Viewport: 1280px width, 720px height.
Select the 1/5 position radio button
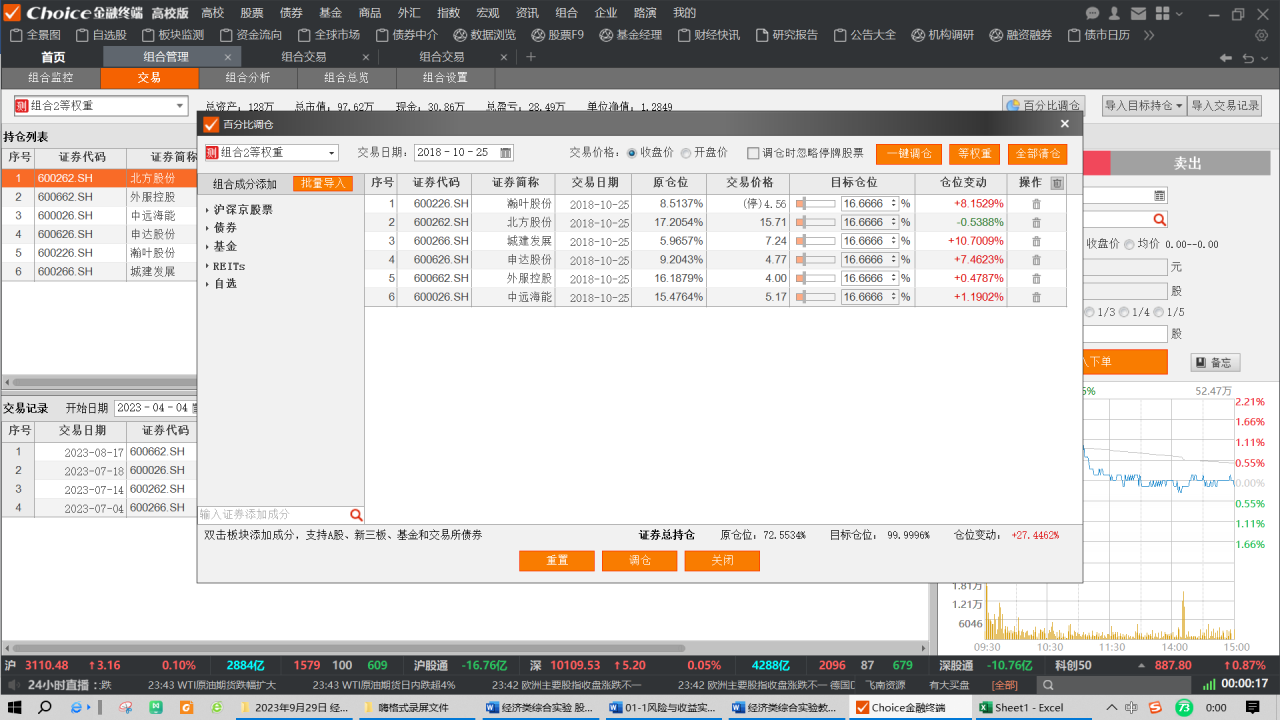coord(1160,312)
